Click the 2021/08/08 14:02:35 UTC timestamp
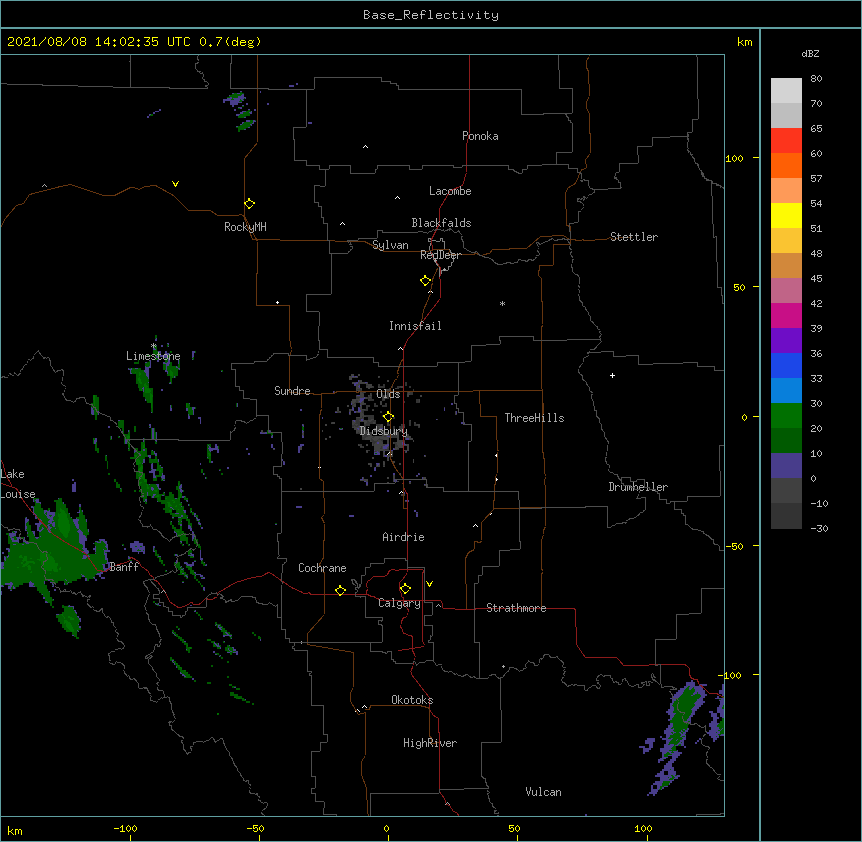Screen dimensions: 862x842 [99, 42]
